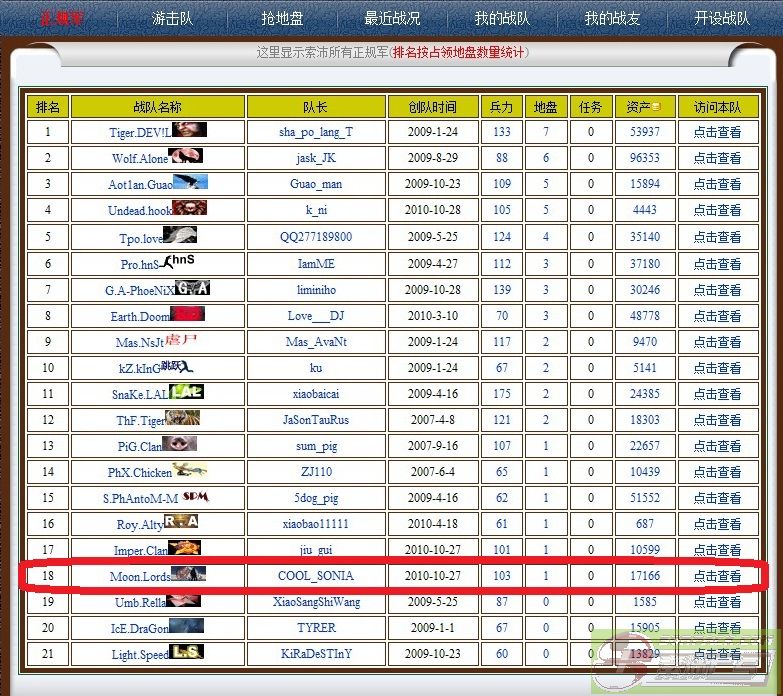
Task: Click the coin icon beside 资产 header
Action: [x=657, y=106]
